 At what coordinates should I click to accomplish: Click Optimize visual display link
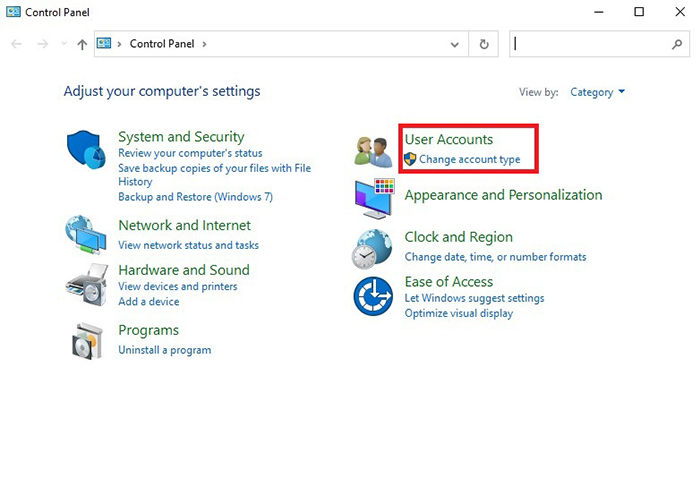[x=458, y=313]
